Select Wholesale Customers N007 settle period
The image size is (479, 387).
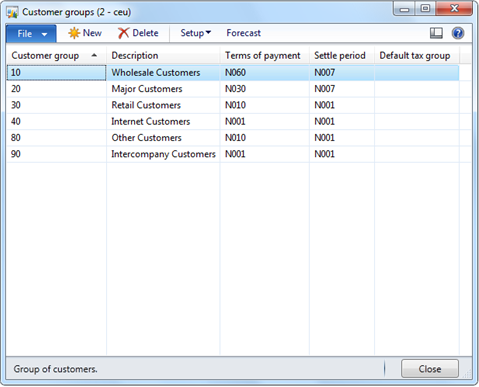coord(342,72)
